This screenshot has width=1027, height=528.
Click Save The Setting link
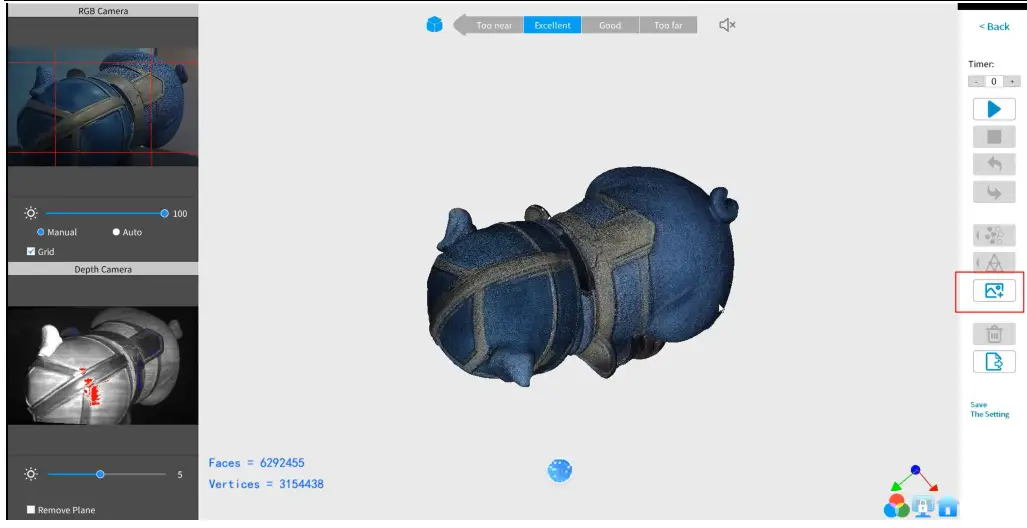coord(990,409)
